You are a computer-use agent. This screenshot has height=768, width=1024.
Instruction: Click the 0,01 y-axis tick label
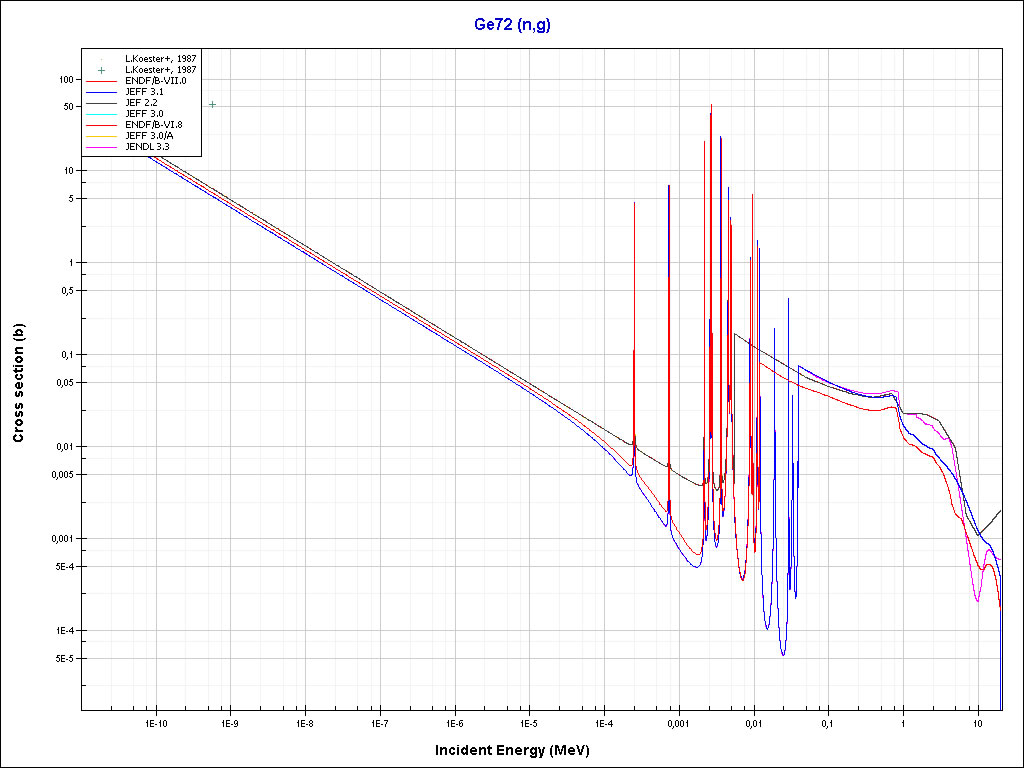click(64, 447)
